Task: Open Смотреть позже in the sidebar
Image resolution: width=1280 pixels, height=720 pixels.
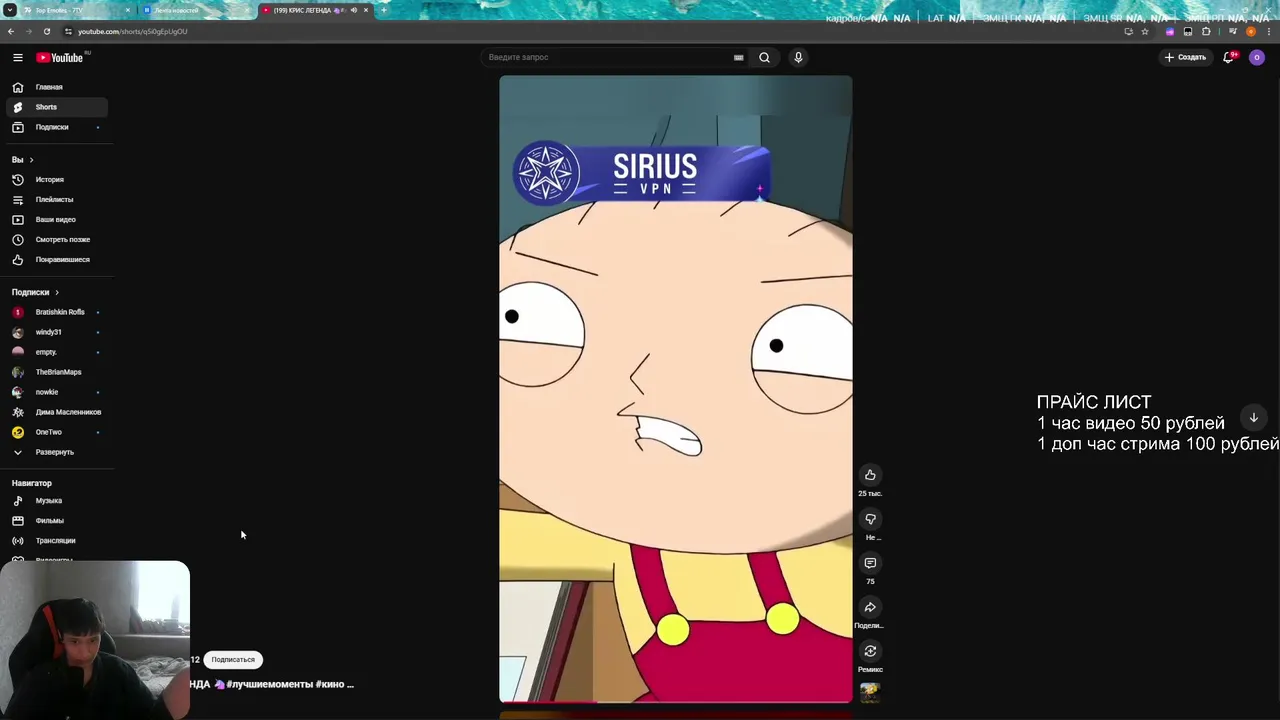Action: 56,240
